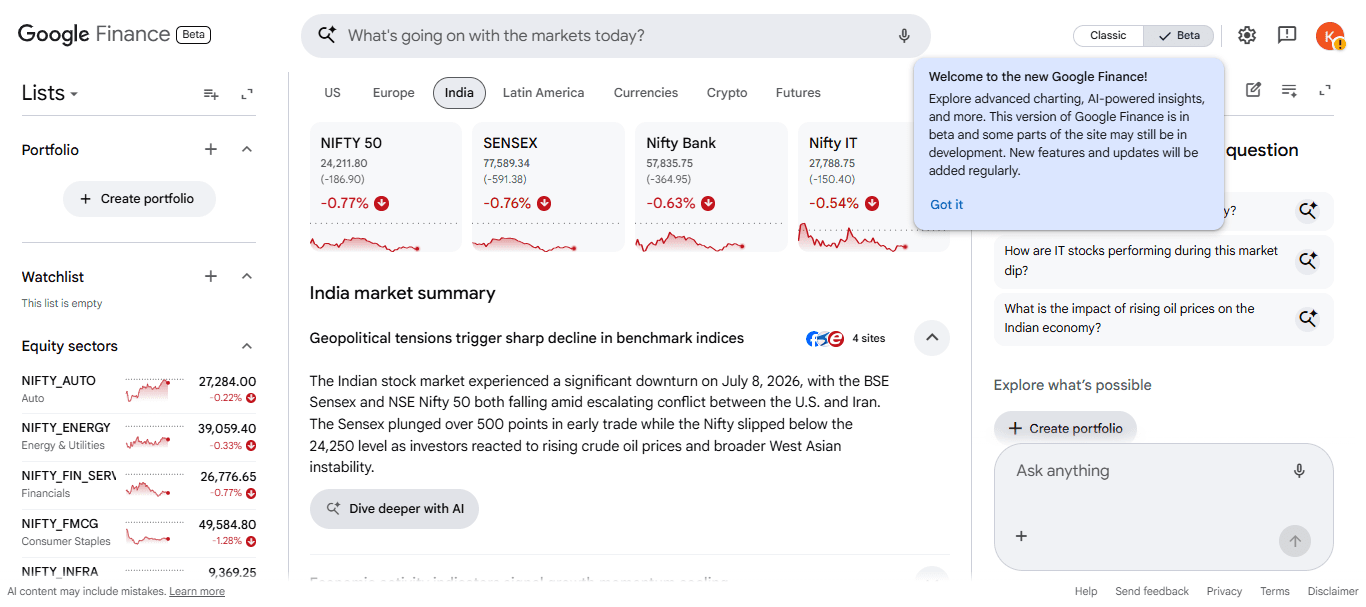
Task: Select the Latin America tab
Action: click(543, 93)
